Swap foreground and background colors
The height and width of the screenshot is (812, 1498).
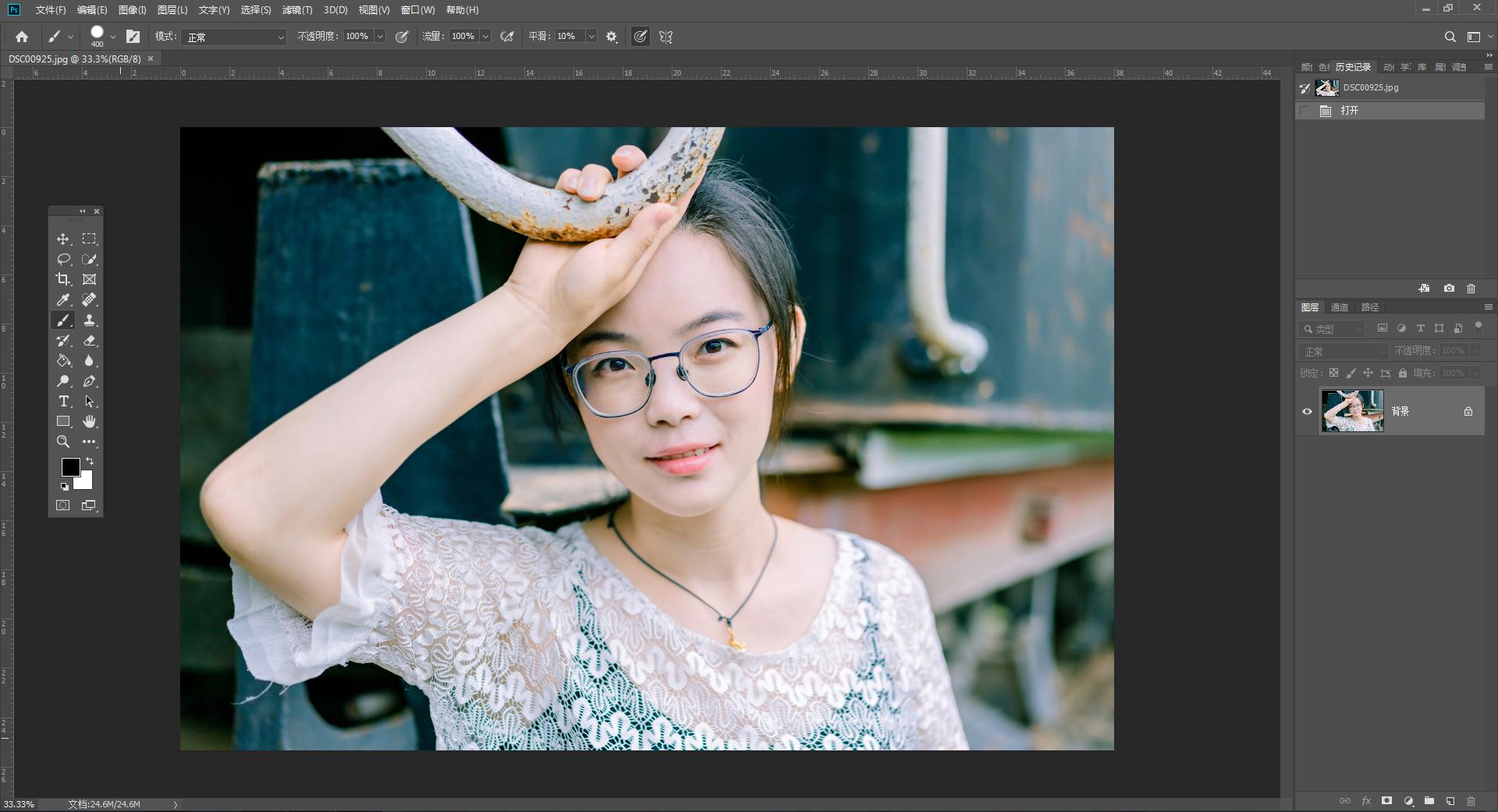click(90, 461)
